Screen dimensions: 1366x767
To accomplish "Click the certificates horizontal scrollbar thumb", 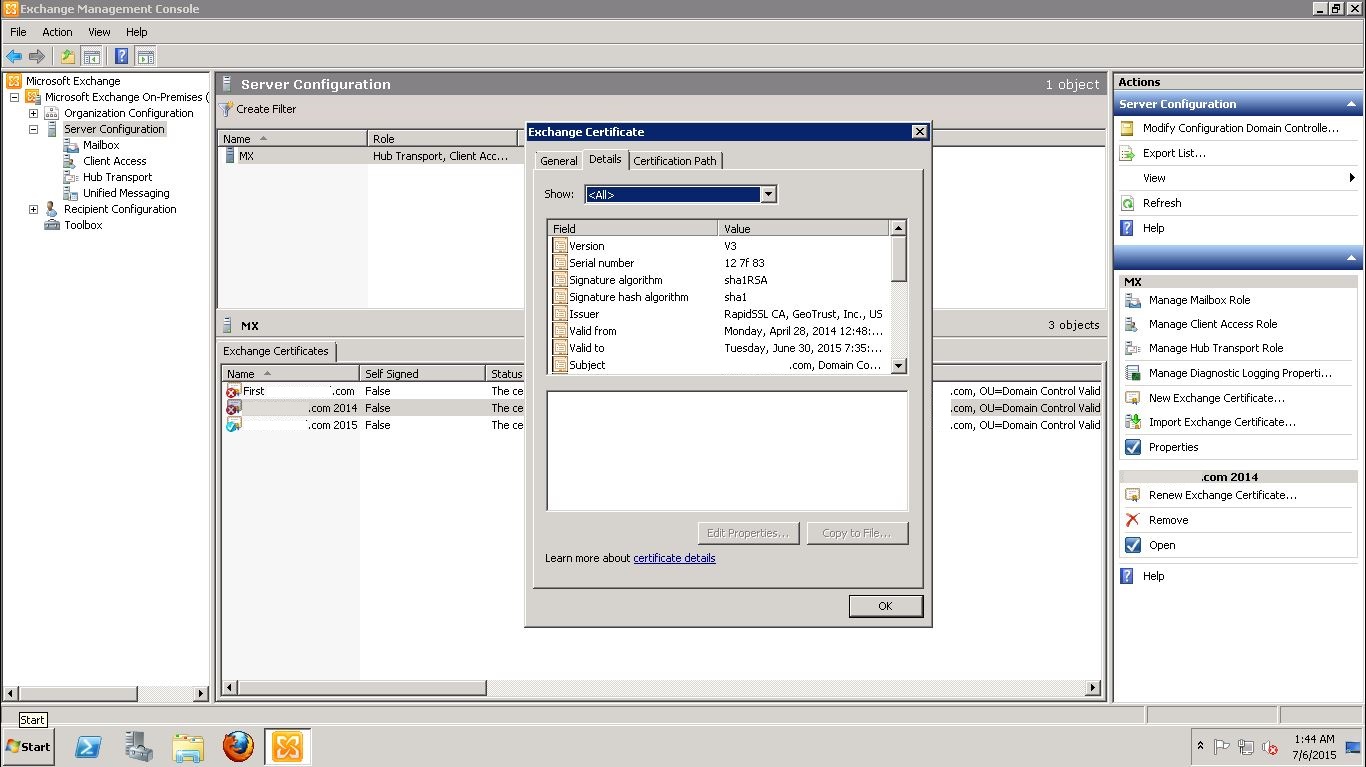I will tap(362, 688).
